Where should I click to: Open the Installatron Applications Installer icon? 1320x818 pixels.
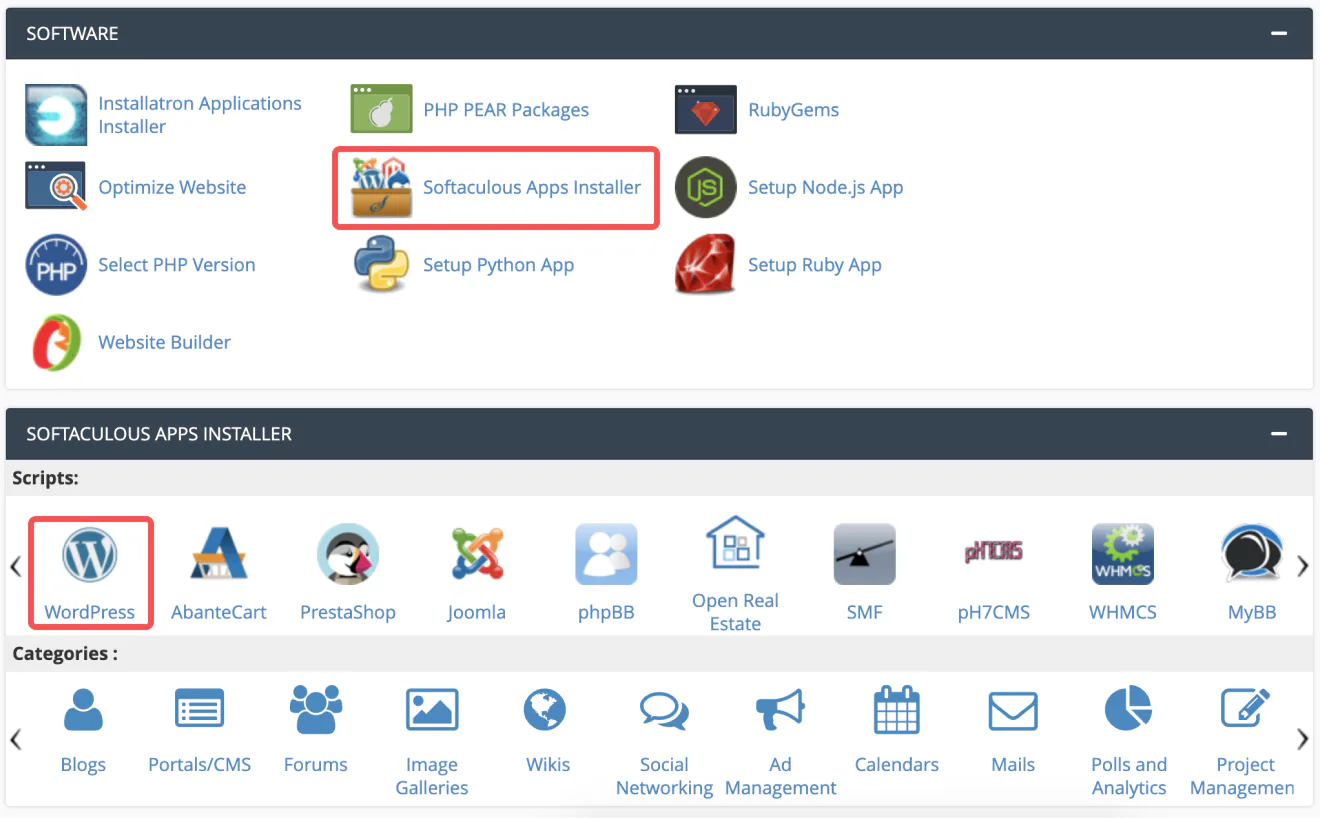(56, 115)
